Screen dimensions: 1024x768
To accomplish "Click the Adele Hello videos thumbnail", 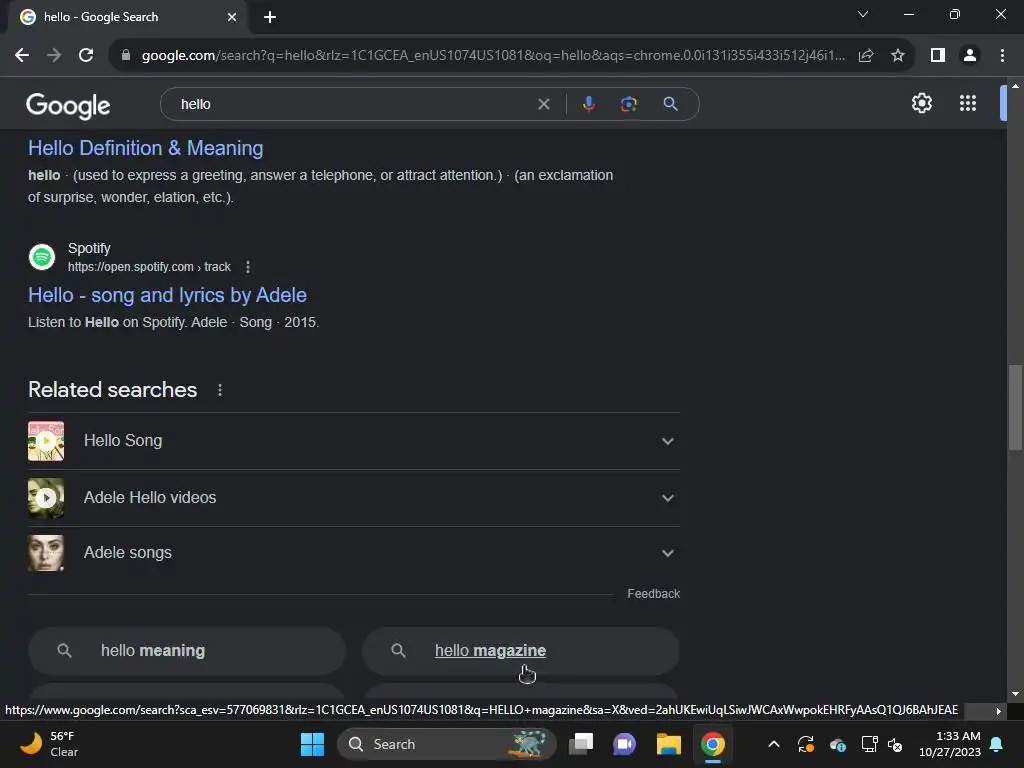I will [x=46, y=498].
